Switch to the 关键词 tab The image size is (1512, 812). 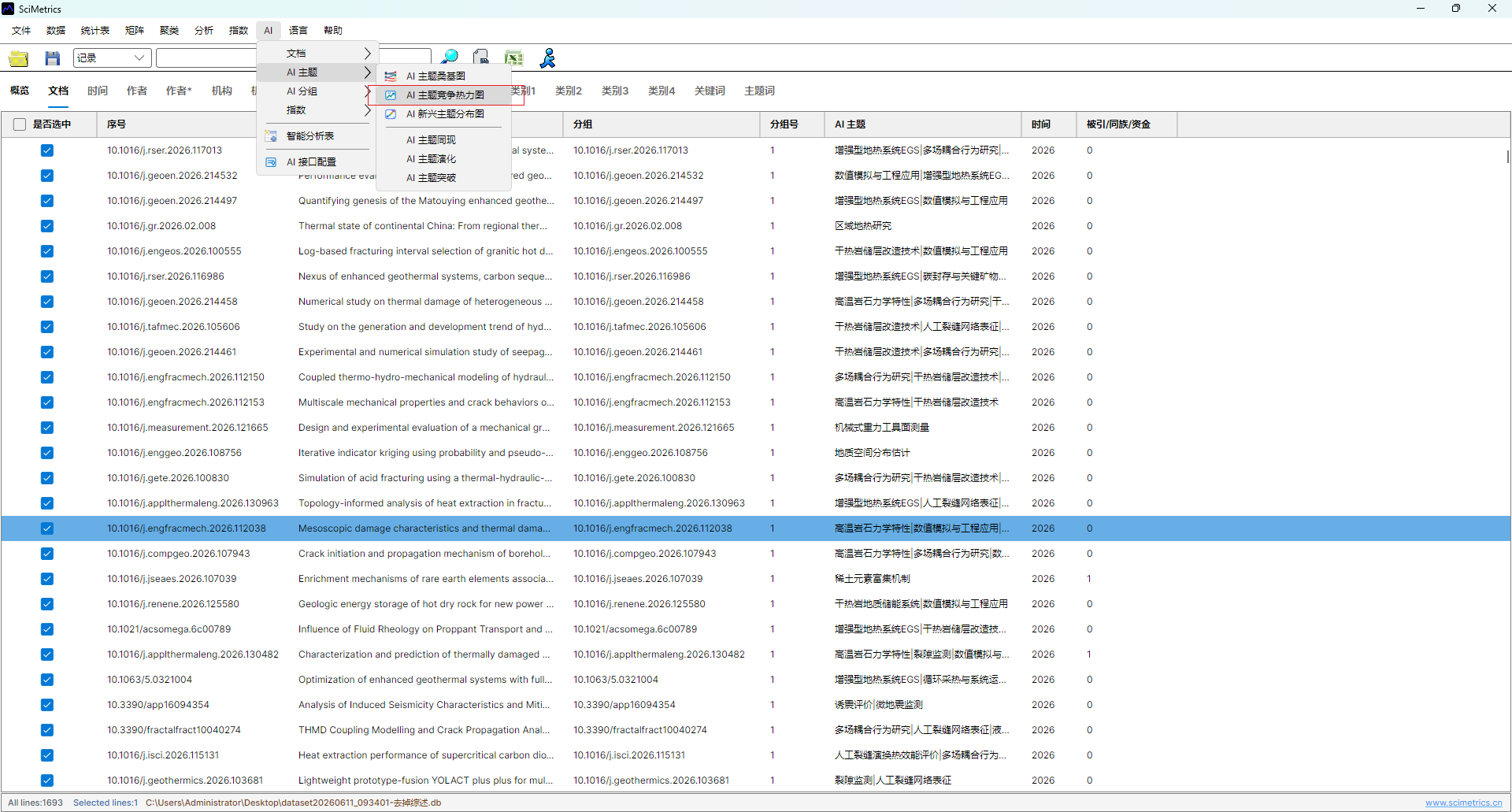(x=710, y=91)
